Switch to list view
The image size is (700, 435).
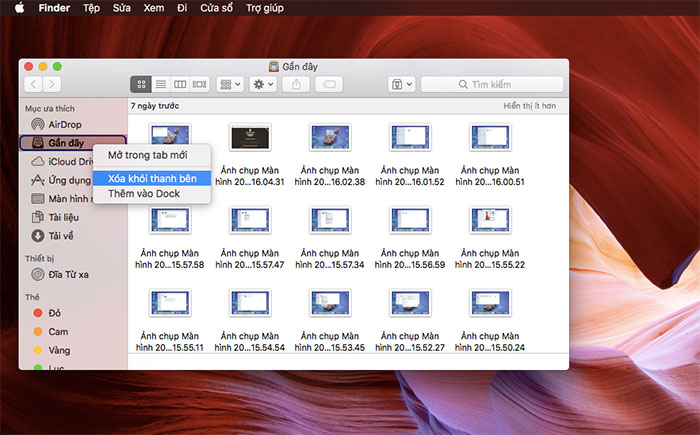(x=161, y=84)
